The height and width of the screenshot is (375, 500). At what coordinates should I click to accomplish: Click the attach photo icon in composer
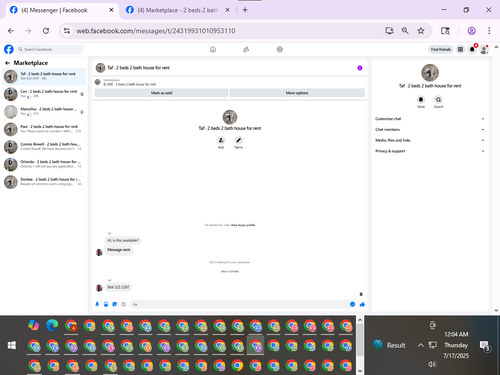(106, 304)
